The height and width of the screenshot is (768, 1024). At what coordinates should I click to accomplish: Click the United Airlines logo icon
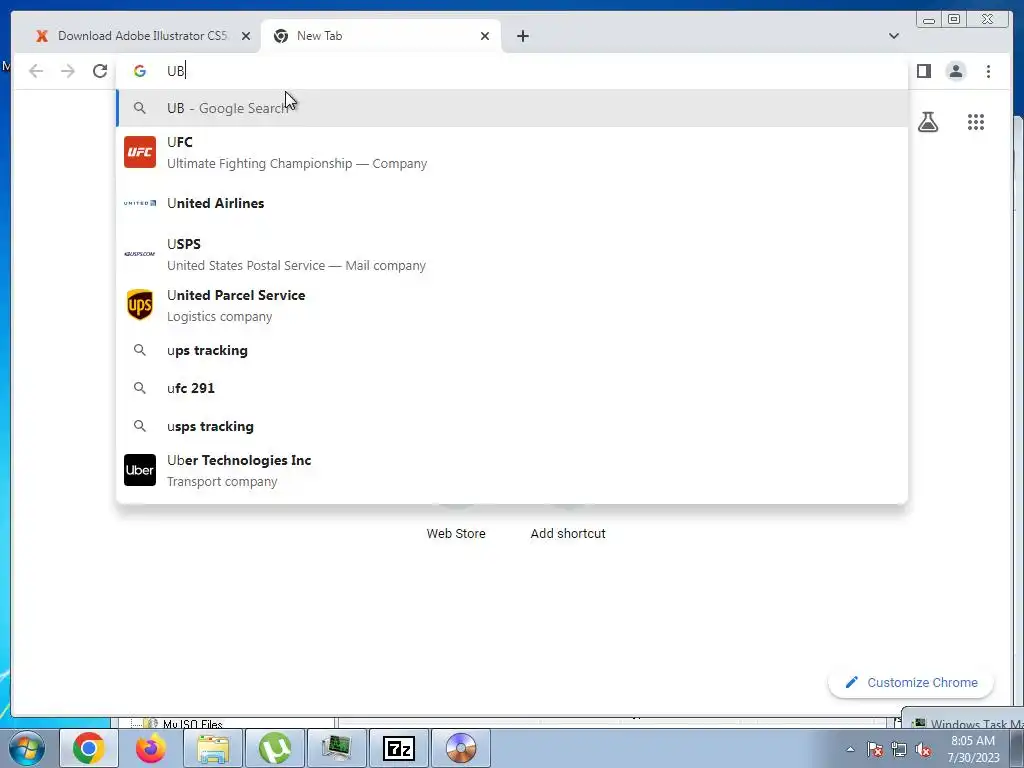click(140, 203)
